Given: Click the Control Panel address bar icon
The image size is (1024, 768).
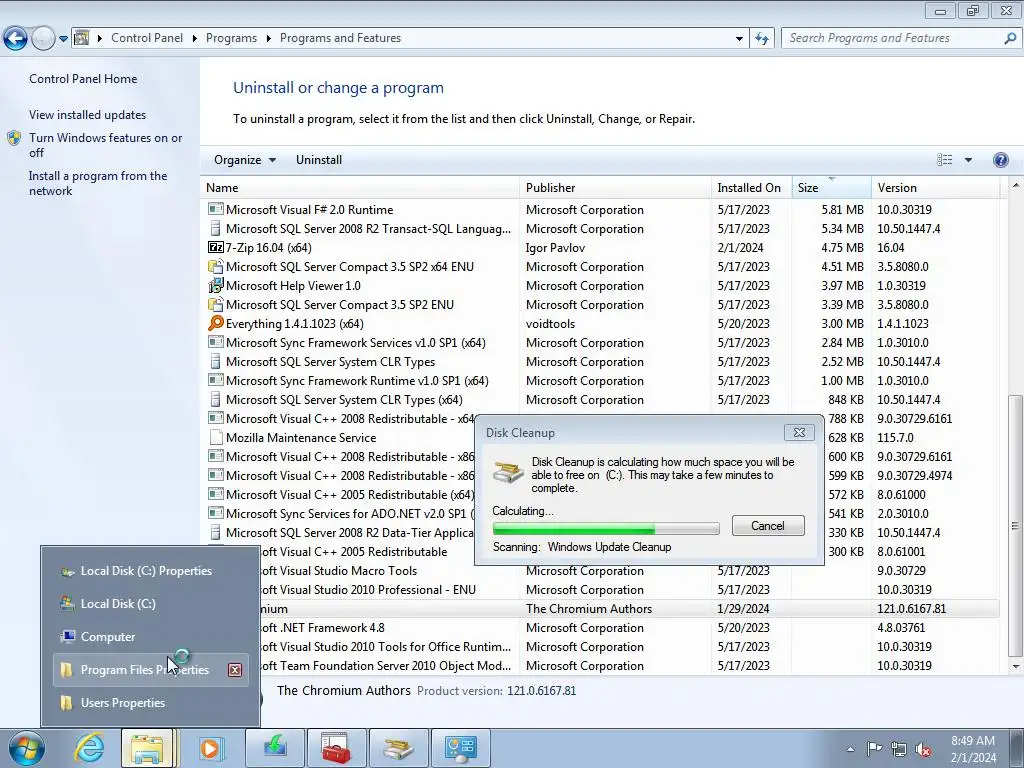Looking at the screenshot, I should (x=82, y=38).
